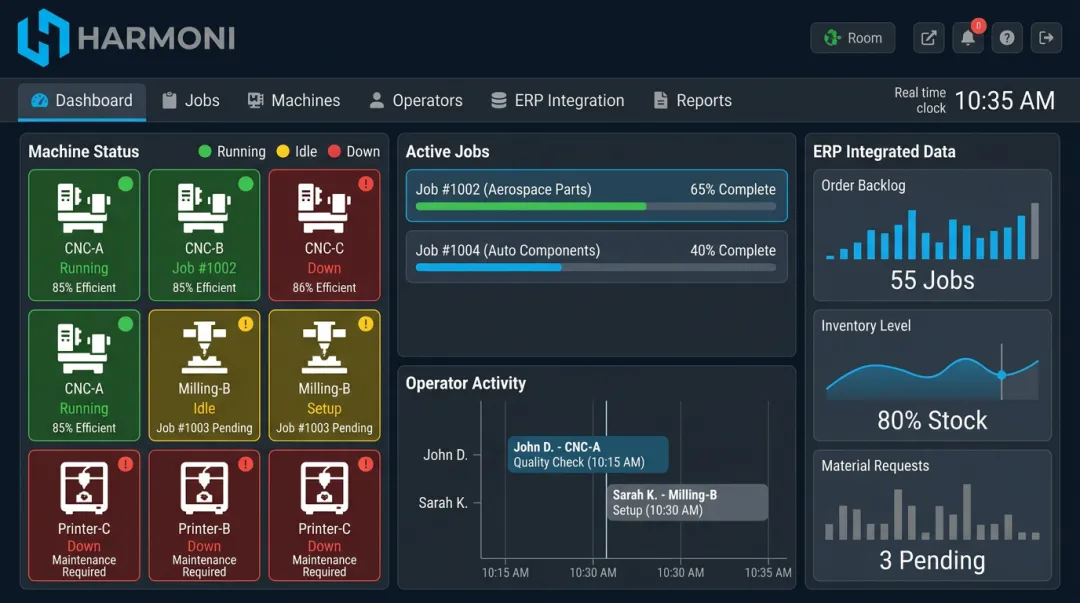
Task: Click the red Down legend dot
Action: 334,152
